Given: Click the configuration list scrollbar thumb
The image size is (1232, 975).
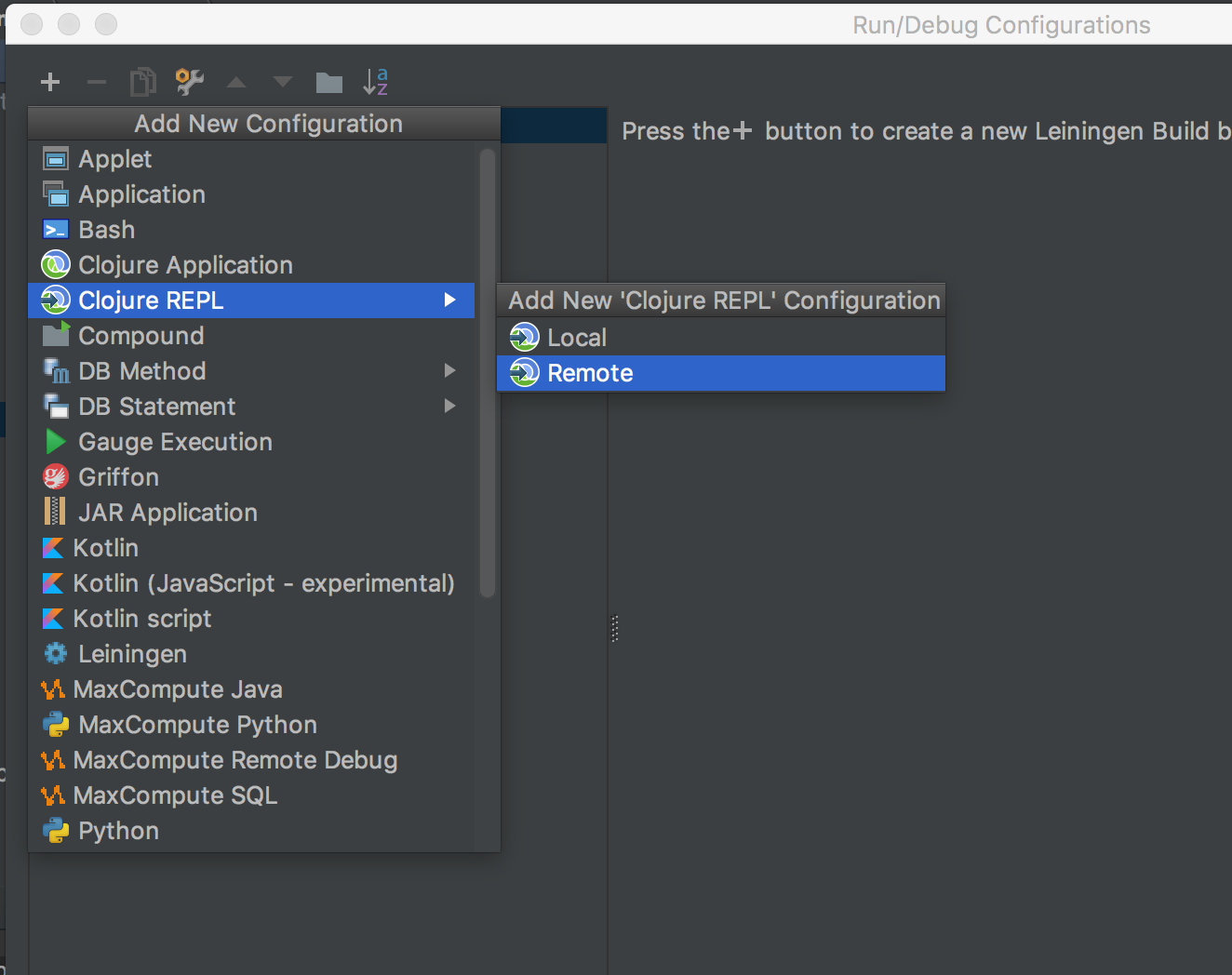Looking at the screenshot, I should pyautogui.click(x=487, y=372).
